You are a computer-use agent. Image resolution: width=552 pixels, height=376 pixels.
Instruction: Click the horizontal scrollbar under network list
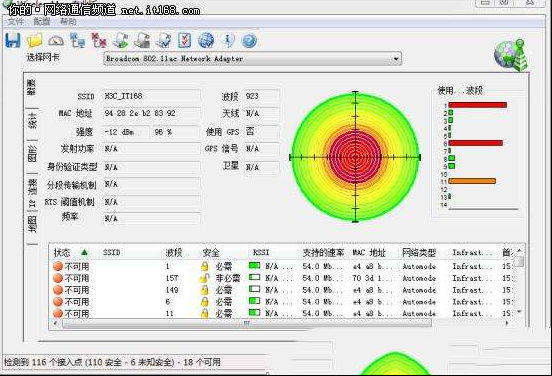(x=246, y=323)
